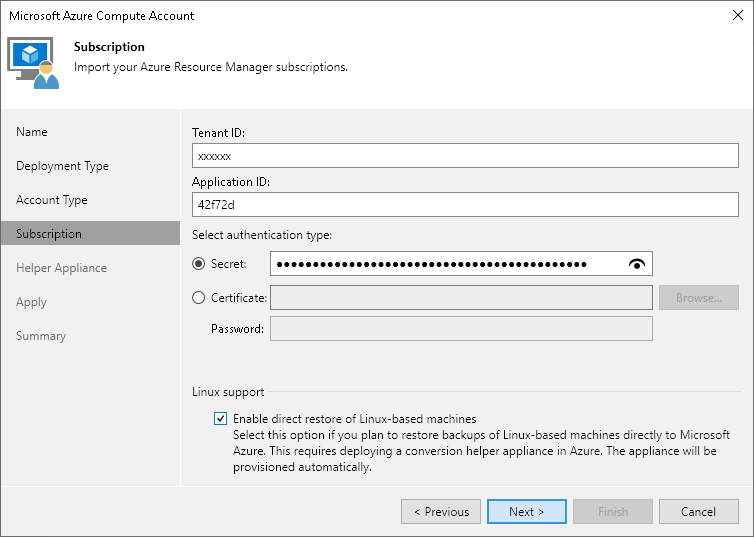754x537 pixels.
Task: Proceed with the Next button
Action: coord(527,512)
